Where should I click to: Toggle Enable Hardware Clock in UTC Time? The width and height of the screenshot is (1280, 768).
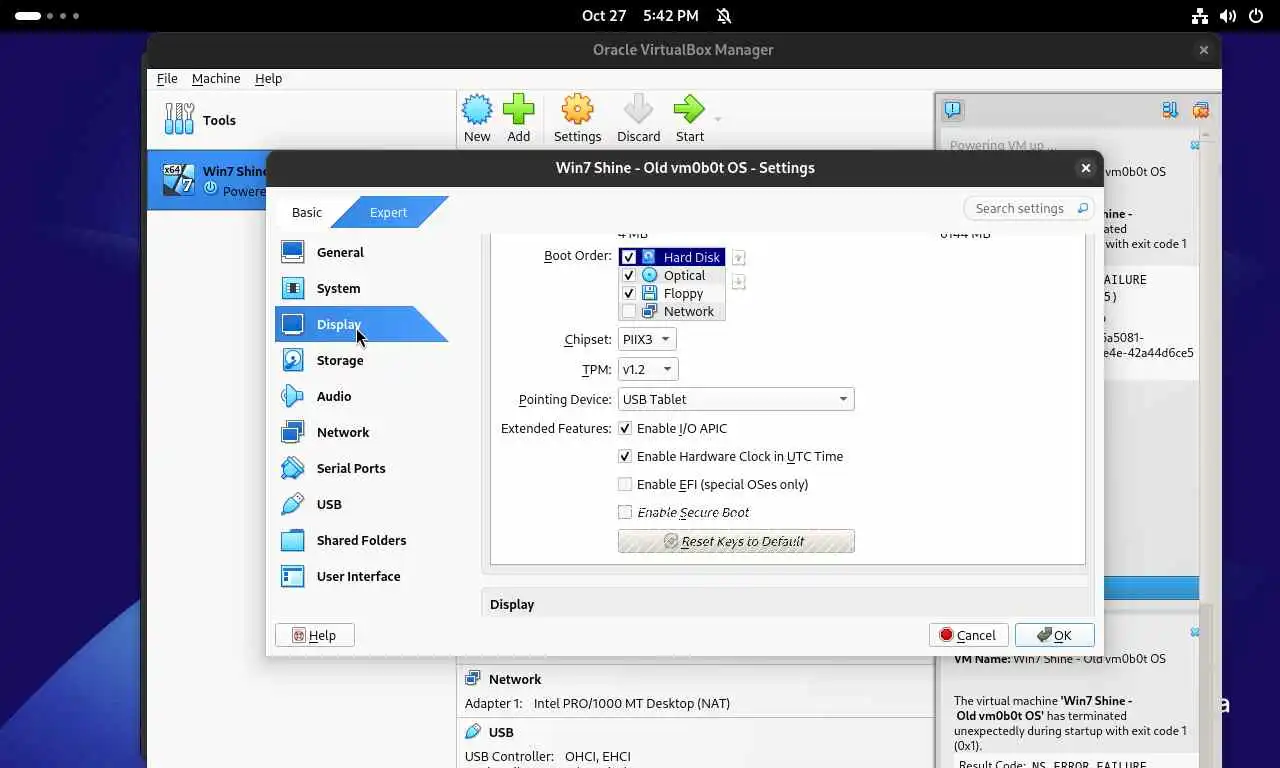pyautogui.click(x=625, y=456)
